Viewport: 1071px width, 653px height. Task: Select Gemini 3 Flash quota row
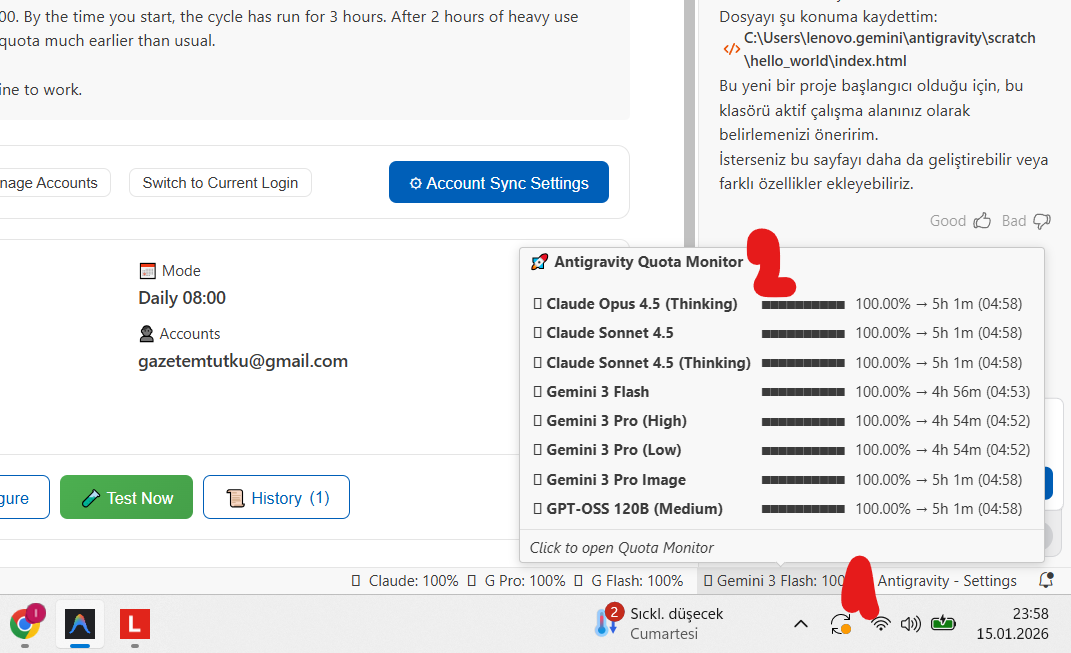coord(781,392)
